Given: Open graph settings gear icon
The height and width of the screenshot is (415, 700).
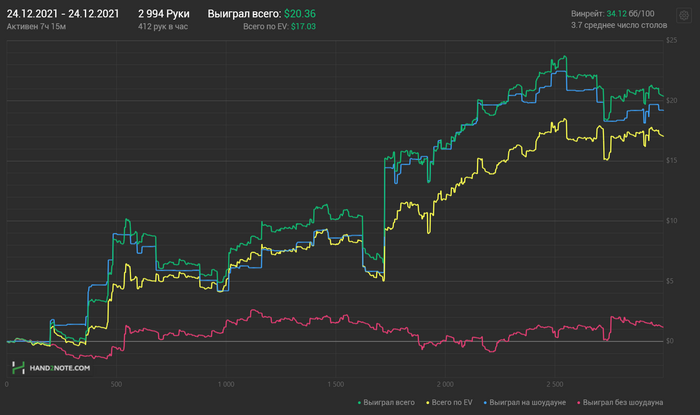Looking at the screenshot, I should pos(683,16).
